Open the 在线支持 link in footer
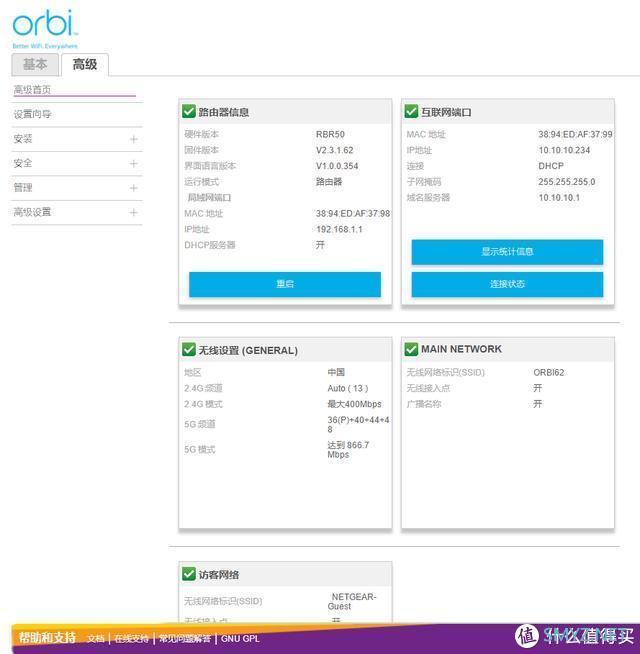 point(131,639)
